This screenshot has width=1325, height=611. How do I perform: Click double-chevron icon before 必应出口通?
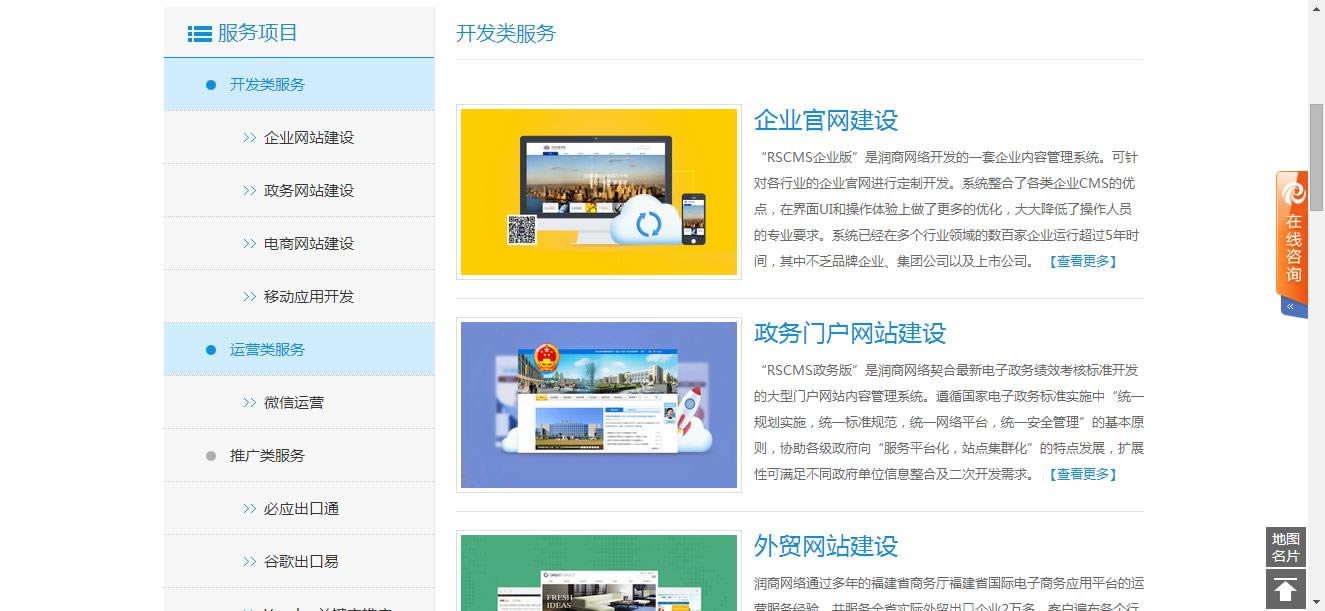[250, 509]
